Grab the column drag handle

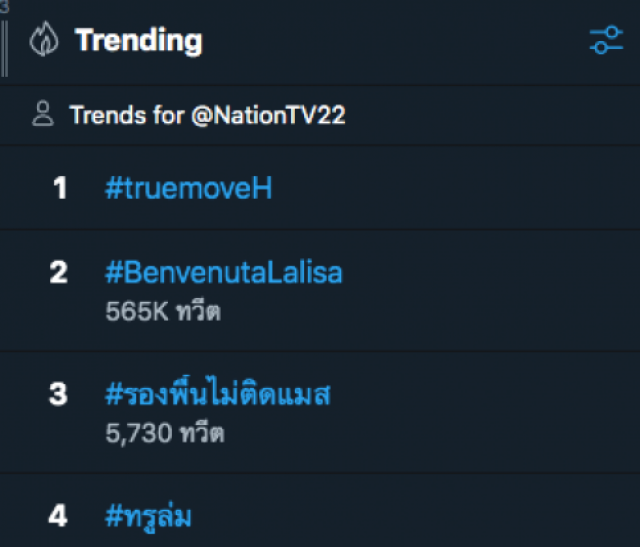click(5, 47)
